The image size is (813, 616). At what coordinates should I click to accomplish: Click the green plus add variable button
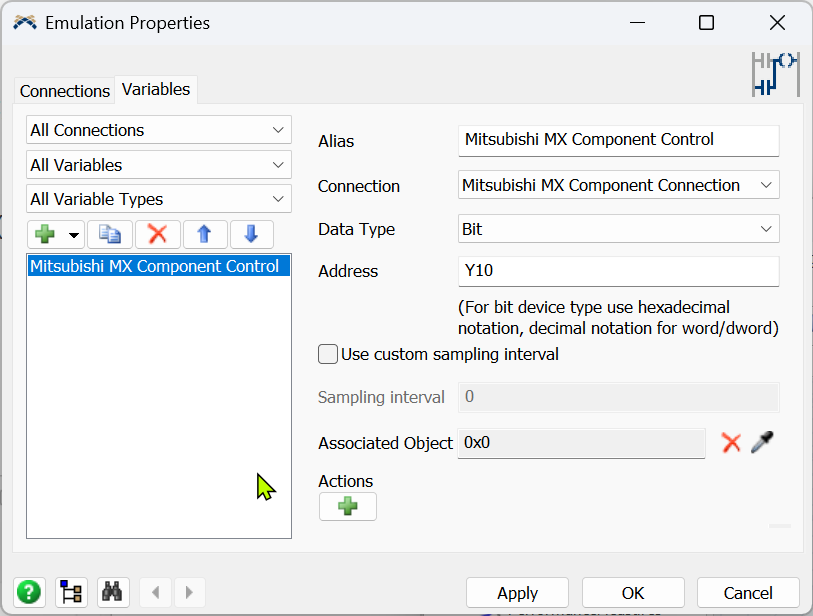click(45, 234)
